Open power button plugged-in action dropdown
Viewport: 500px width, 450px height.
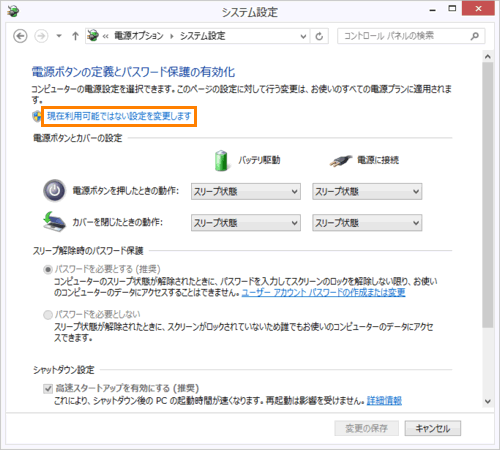tap(367, 191)
